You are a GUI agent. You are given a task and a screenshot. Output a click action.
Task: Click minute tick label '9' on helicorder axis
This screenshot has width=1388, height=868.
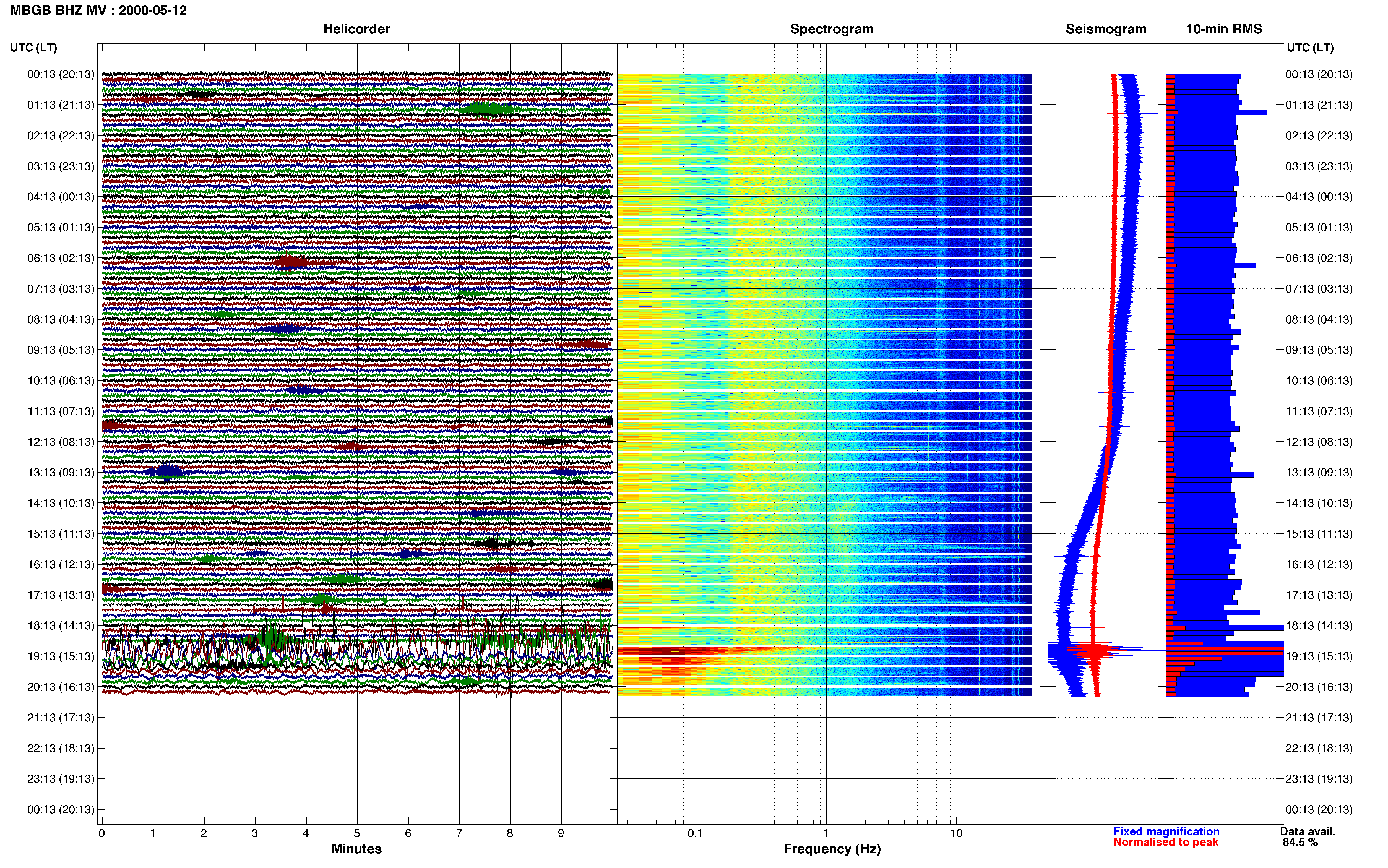[x=561, y=833]
